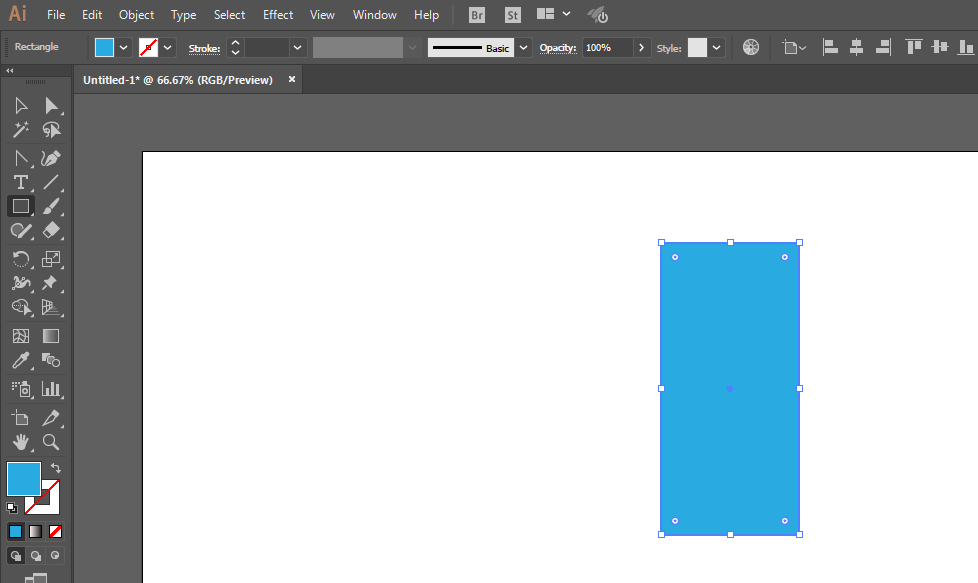Open the stroke weight dropdown
Screen dimensions: 978x583
(298, 47)
